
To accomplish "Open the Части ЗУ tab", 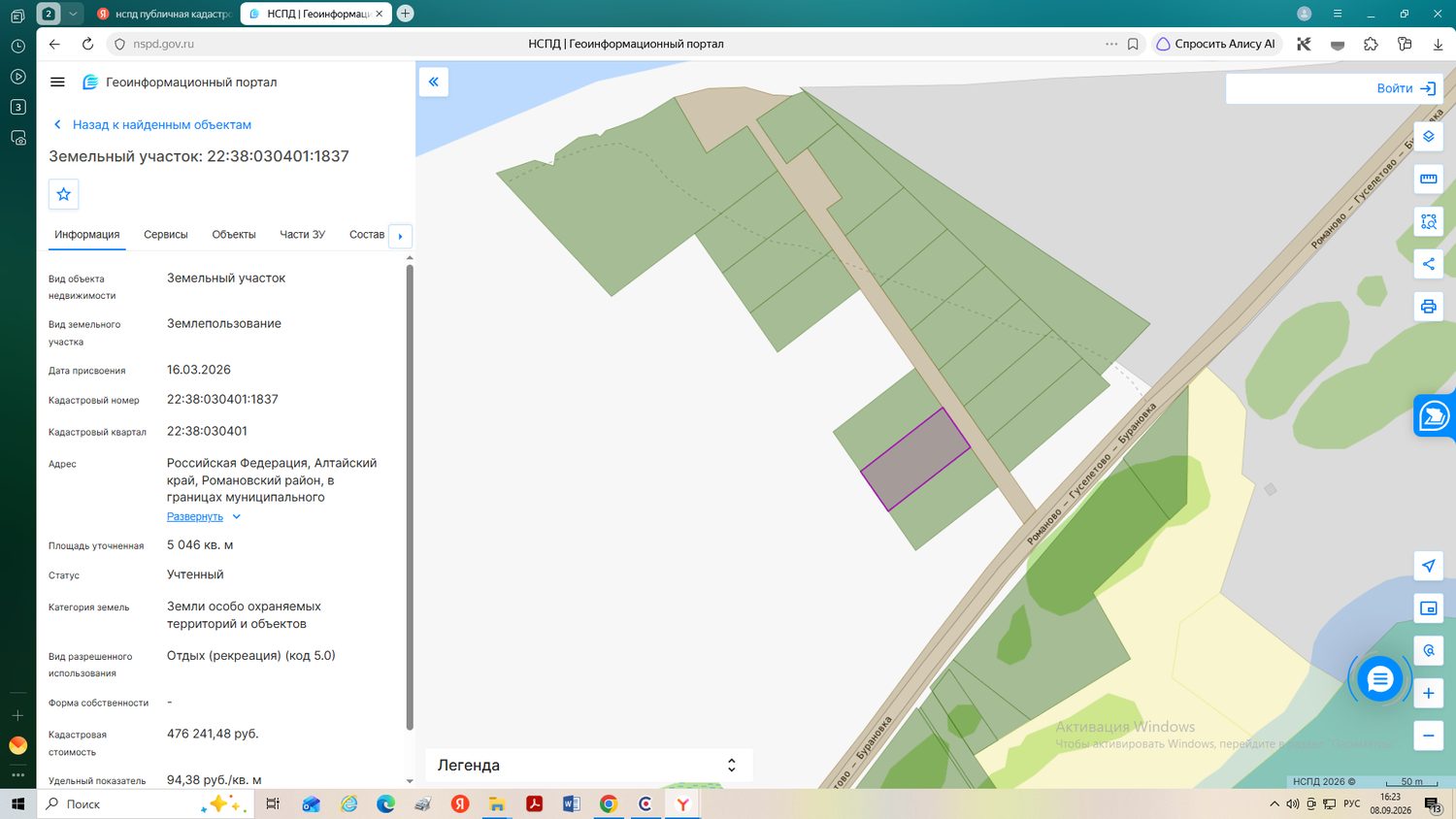I will (303, 235).
